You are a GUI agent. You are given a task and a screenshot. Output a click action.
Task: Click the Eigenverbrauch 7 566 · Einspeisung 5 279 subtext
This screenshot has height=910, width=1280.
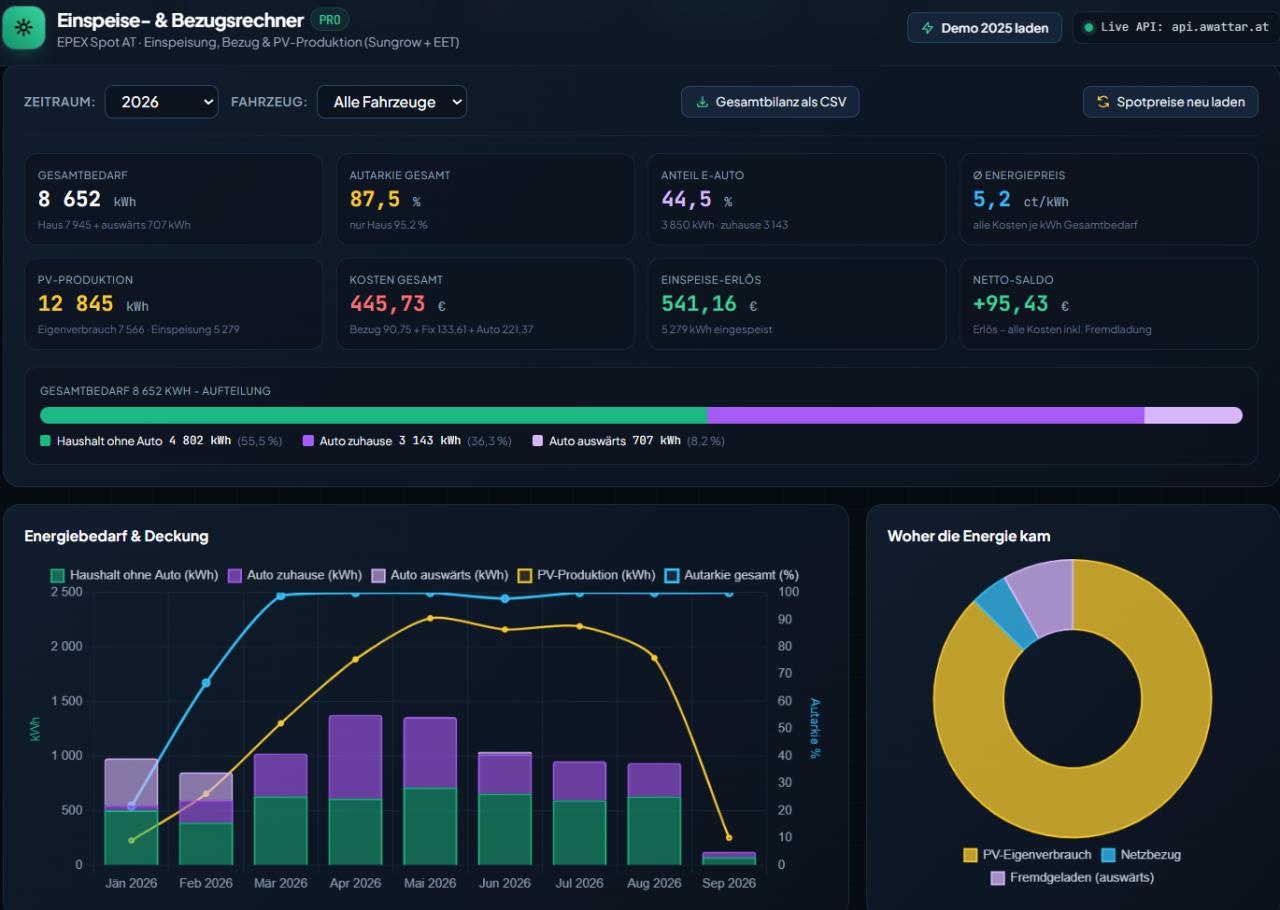139,329
